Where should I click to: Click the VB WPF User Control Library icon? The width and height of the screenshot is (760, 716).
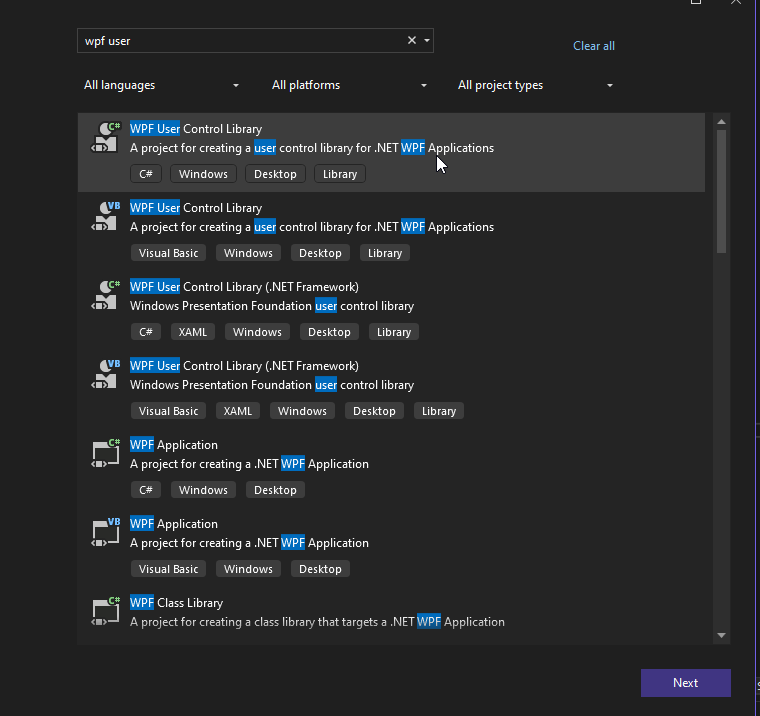[x=106, y=217]
